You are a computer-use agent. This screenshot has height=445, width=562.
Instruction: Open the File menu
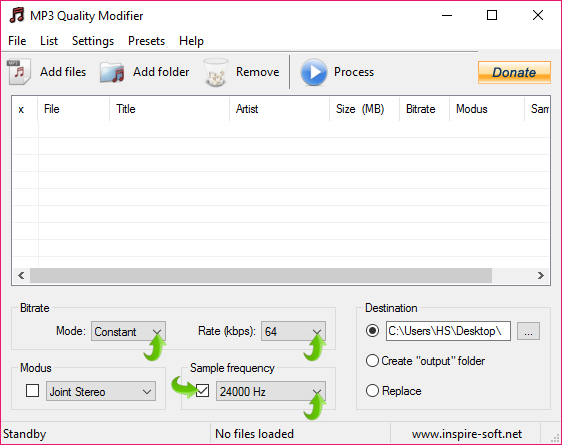pos(17,41)
